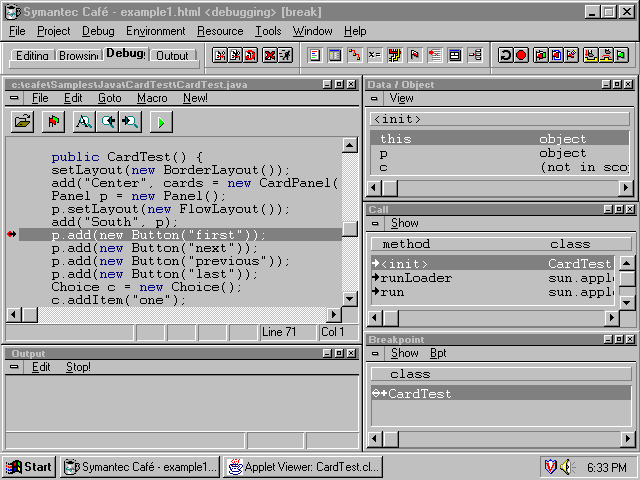Click the source editor vertical scroll thumb
The width and height of the screenshot is (640, 480).
(350, 229)
